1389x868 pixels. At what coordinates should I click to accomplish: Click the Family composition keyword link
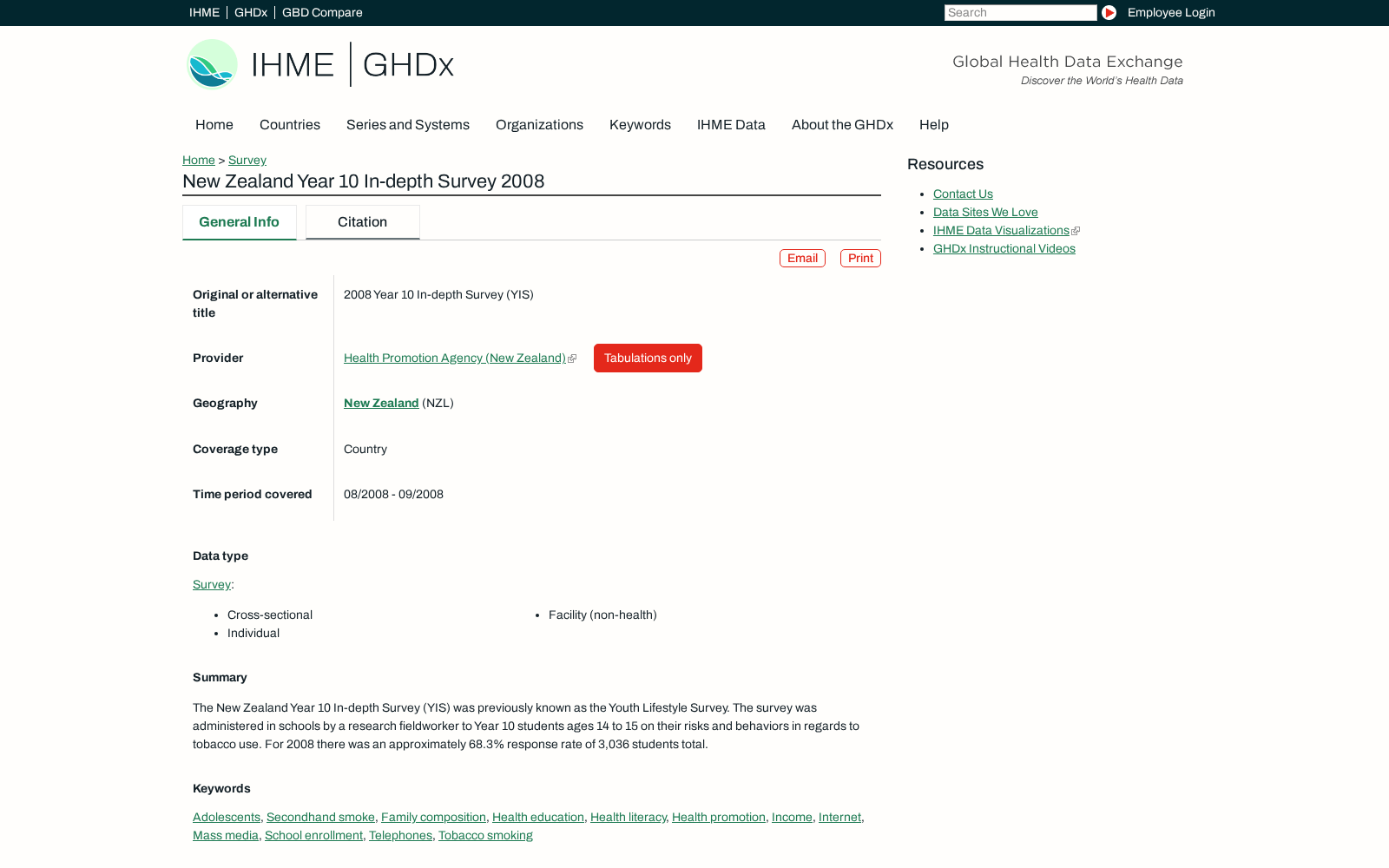click(x=433, y=817)
